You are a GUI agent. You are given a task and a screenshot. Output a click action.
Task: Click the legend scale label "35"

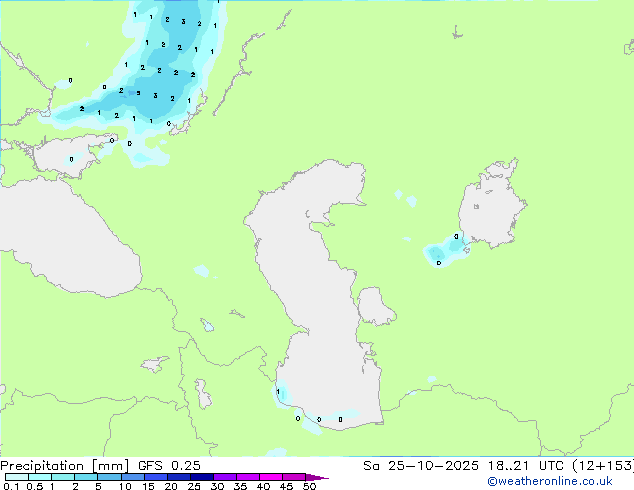(240, 486)
